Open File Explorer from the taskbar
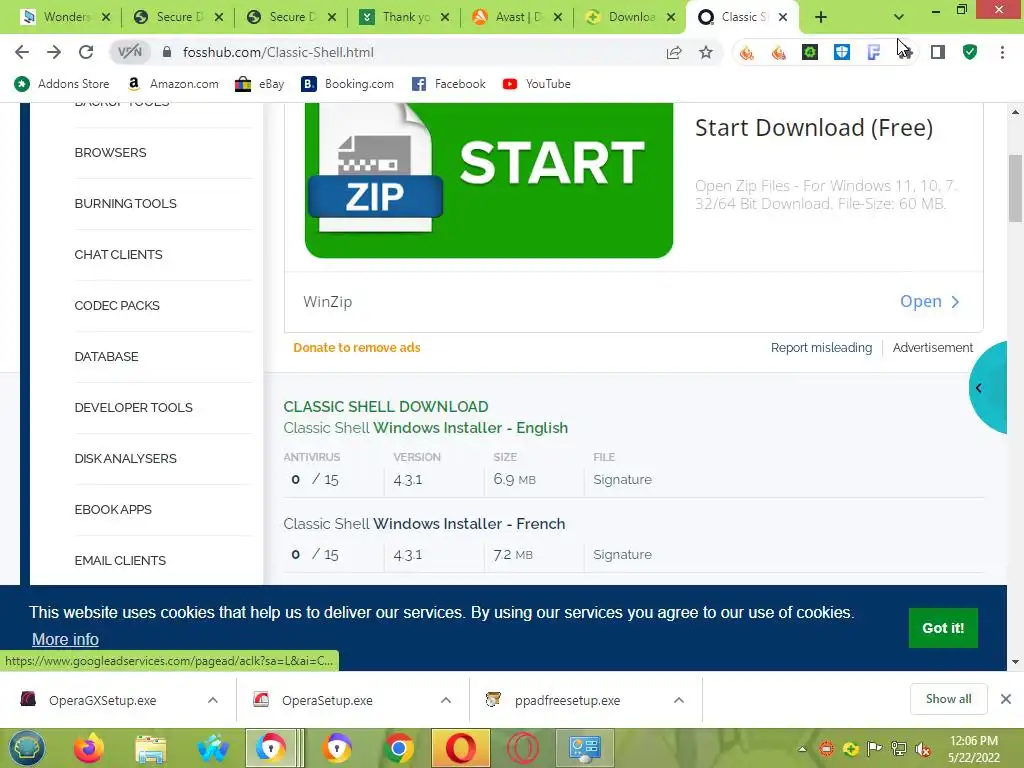The image size is (1024, 768). (151, 748)
